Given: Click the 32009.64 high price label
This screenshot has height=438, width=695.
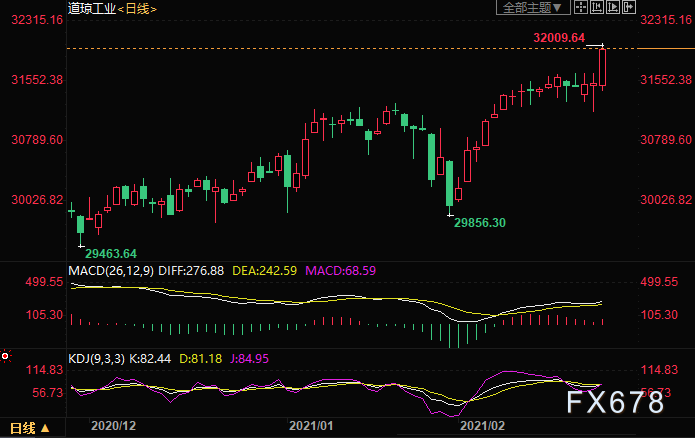Looking at the screenshot, I should pos(559,38).
